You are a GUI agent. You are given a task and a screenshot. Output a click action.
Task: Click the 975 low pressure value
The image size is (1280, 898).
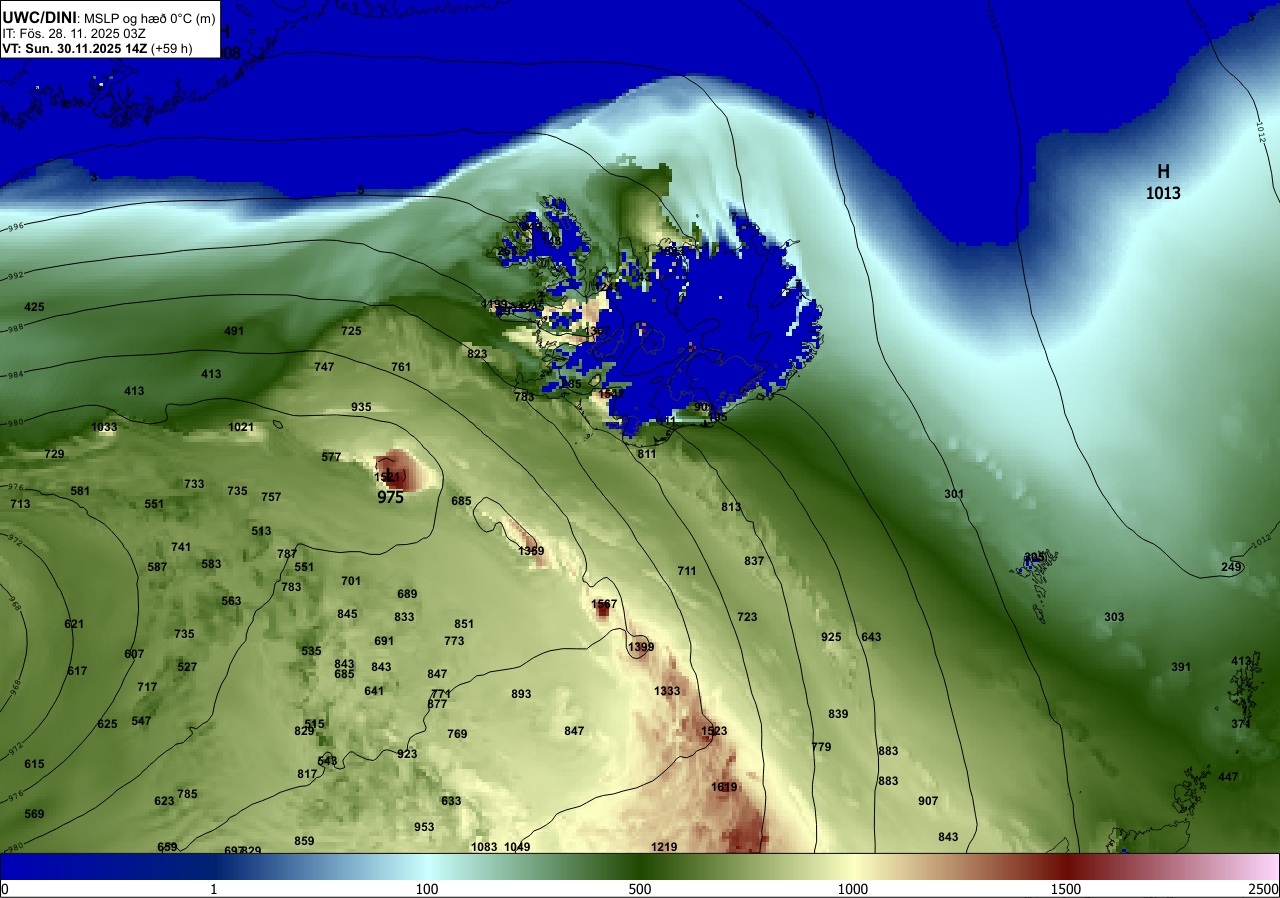tap(391, 497)
